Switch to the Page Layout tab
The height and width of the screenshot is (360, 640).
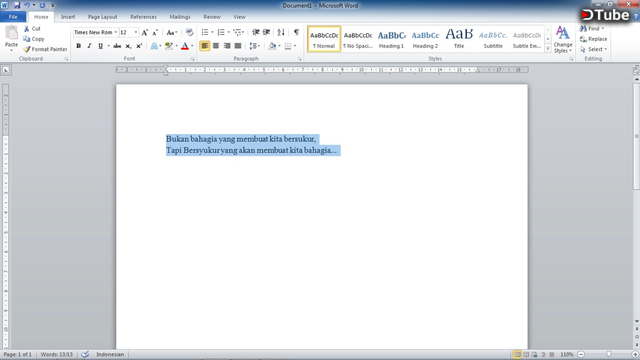click(x=102, y=17)
